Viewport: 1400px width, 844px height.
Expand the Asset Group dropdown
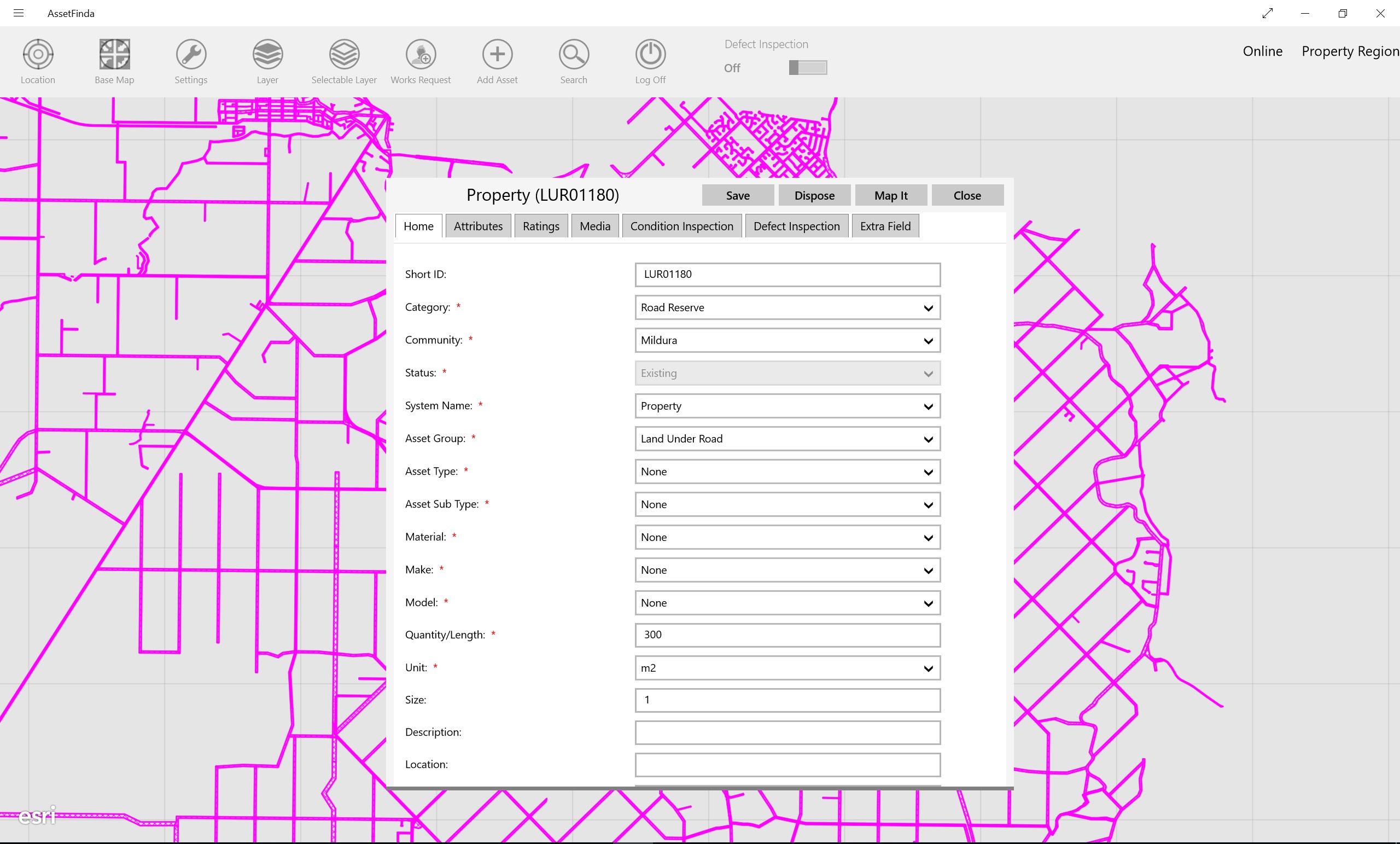[x=787, y=439]
